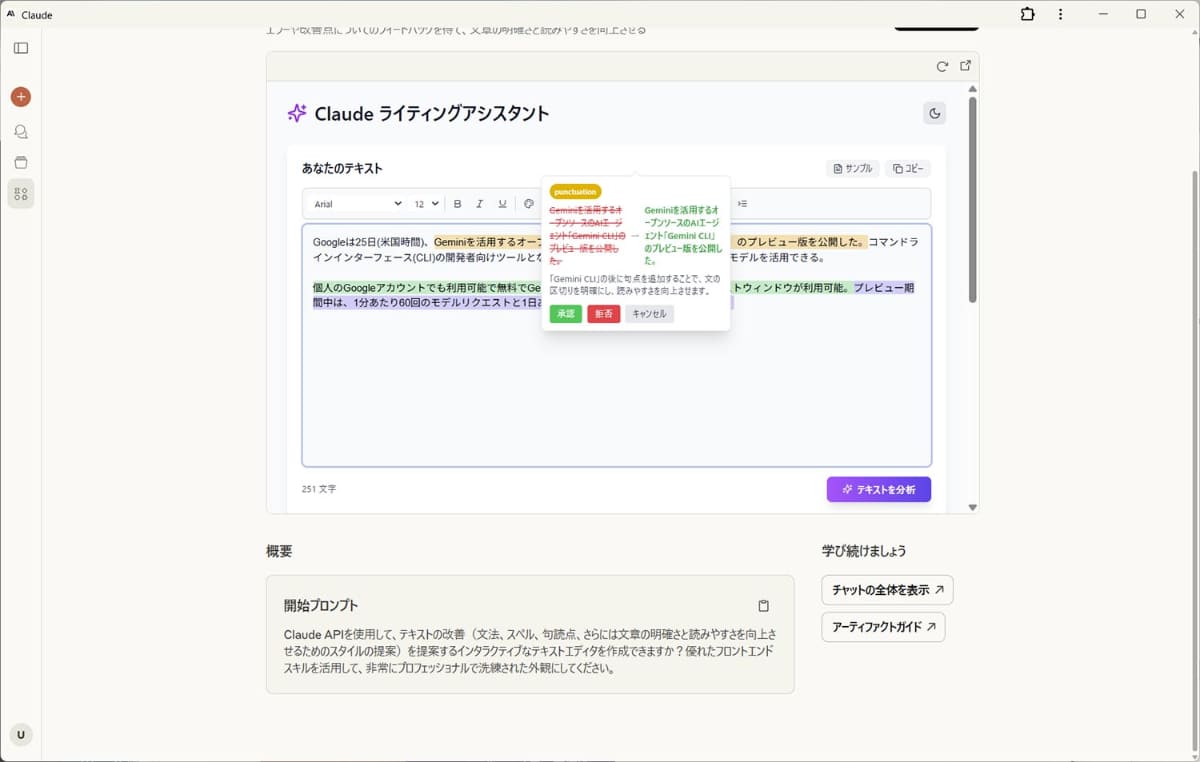Click the テキストを分析 analyze button
Image resolution: width=1200 pixels, height=762 pixels.
[x=879, y=489]
